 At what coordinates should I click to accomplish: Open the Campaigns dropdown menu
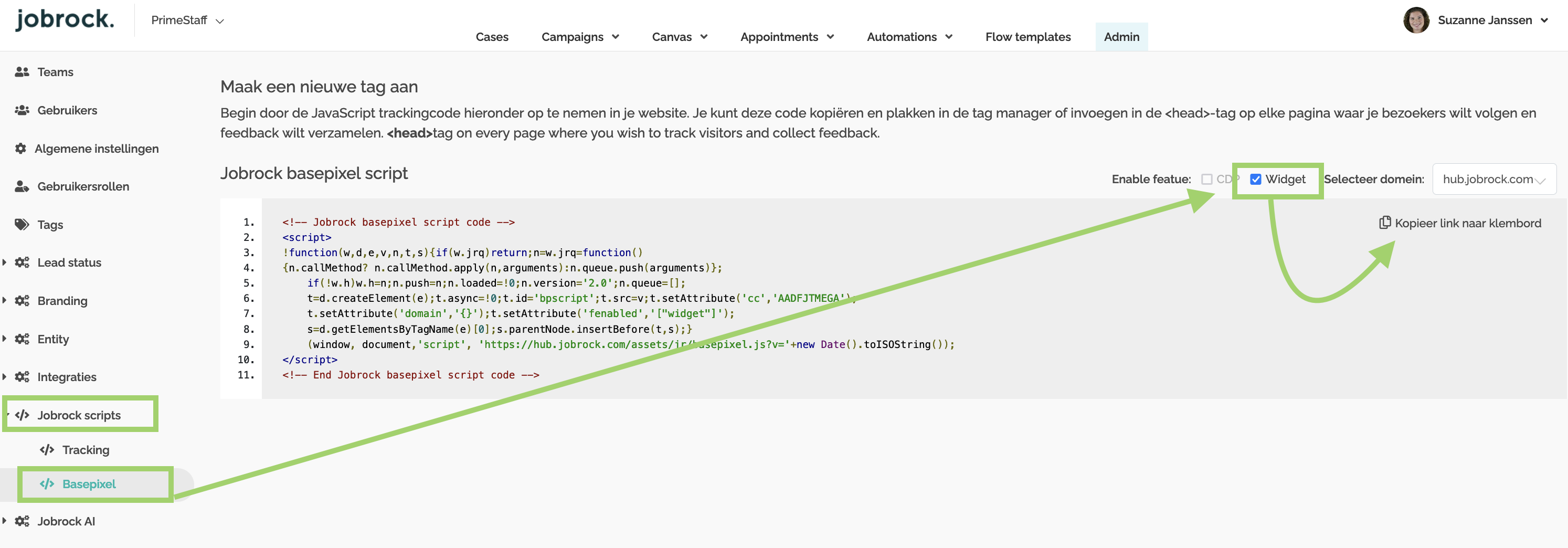click(x=580, y=37)
